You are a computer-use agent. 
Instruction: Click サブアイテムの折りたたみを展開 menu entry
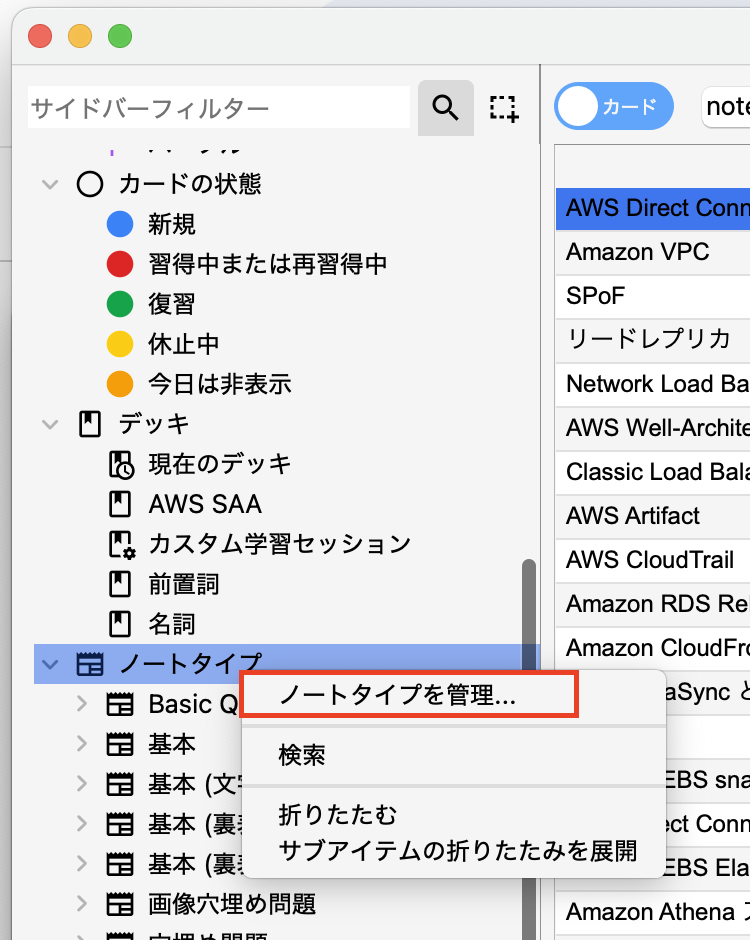click(457, 850)
